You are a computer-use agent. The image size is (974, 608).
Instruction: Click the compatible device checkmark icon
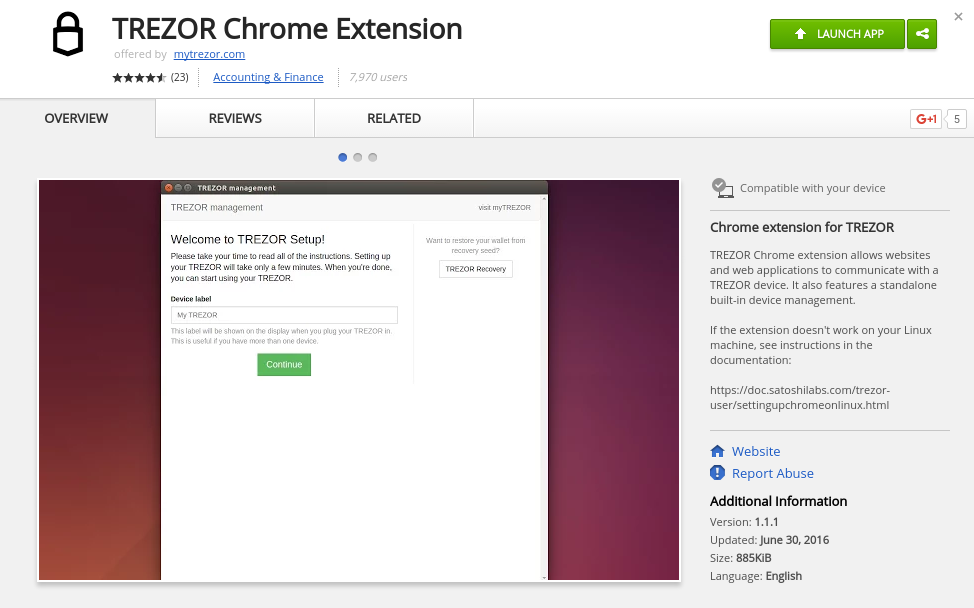721,187
